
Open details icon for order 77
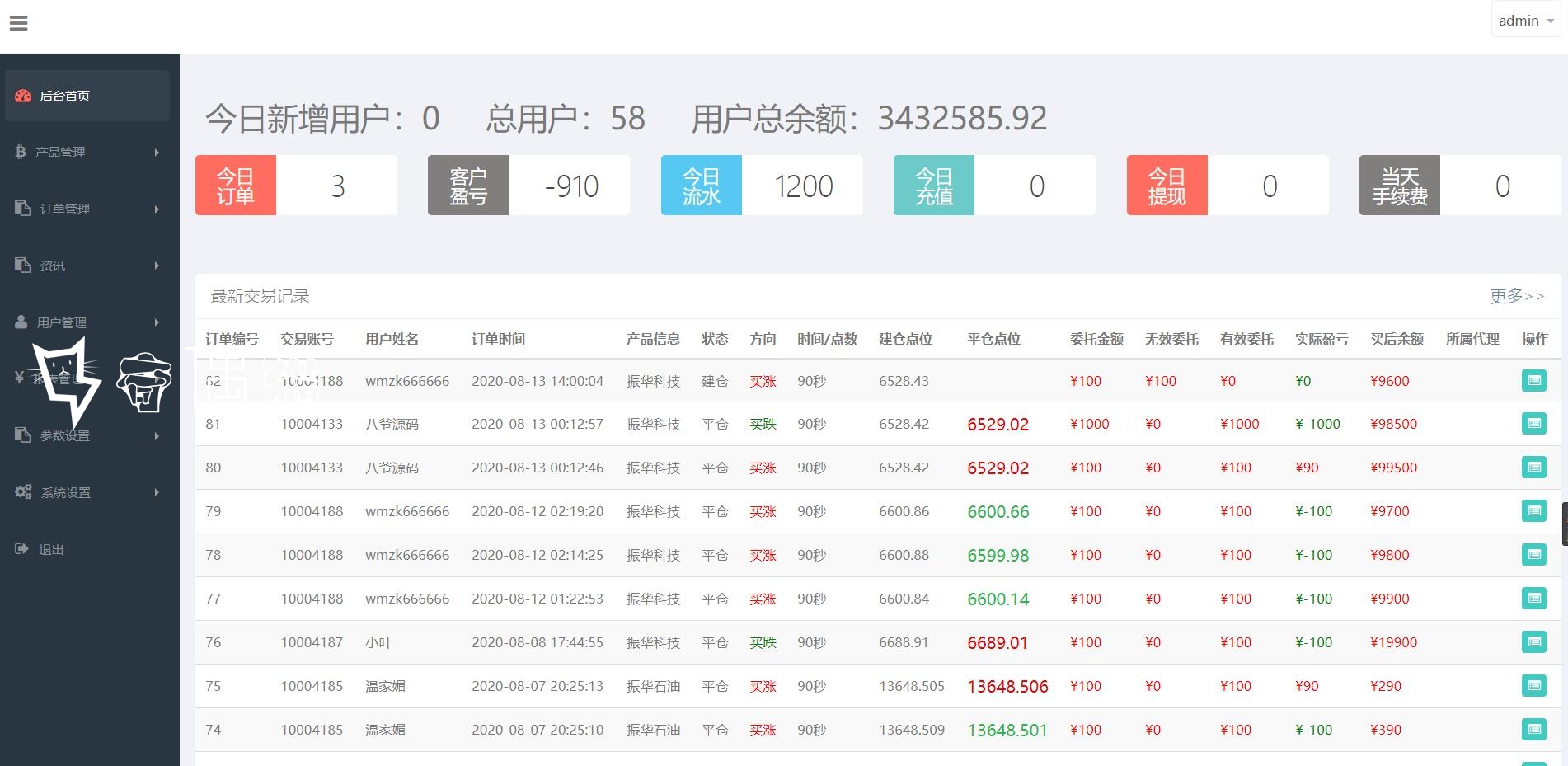[1534, 598]
